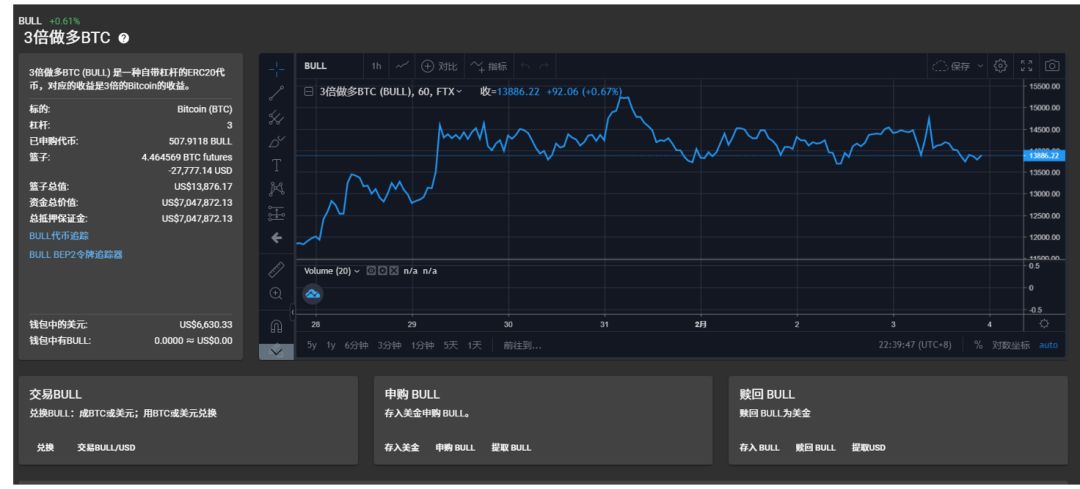Click the 提取 BULL link
The image size is (1080, 489).
point(511,448)
